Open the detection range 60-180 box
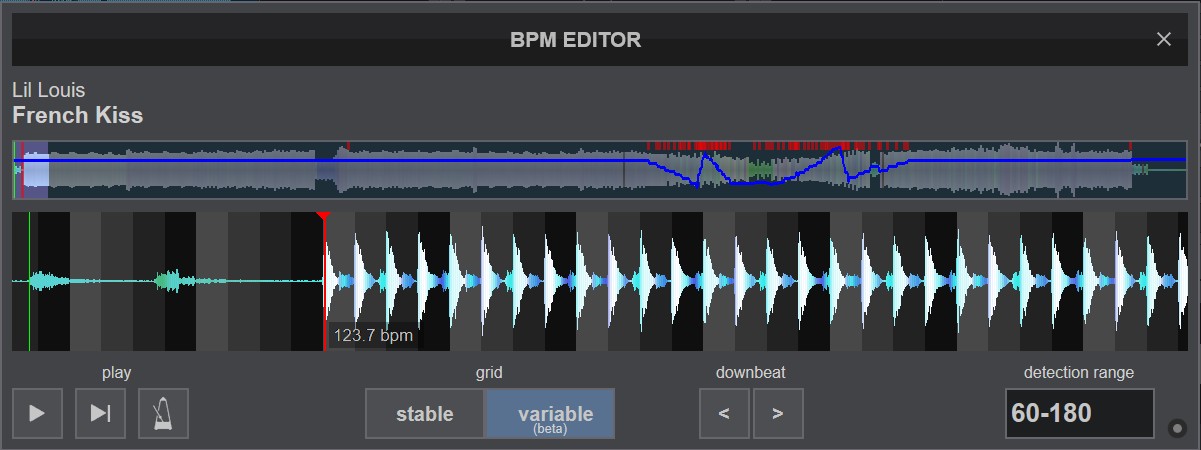 coord(1079,414)
